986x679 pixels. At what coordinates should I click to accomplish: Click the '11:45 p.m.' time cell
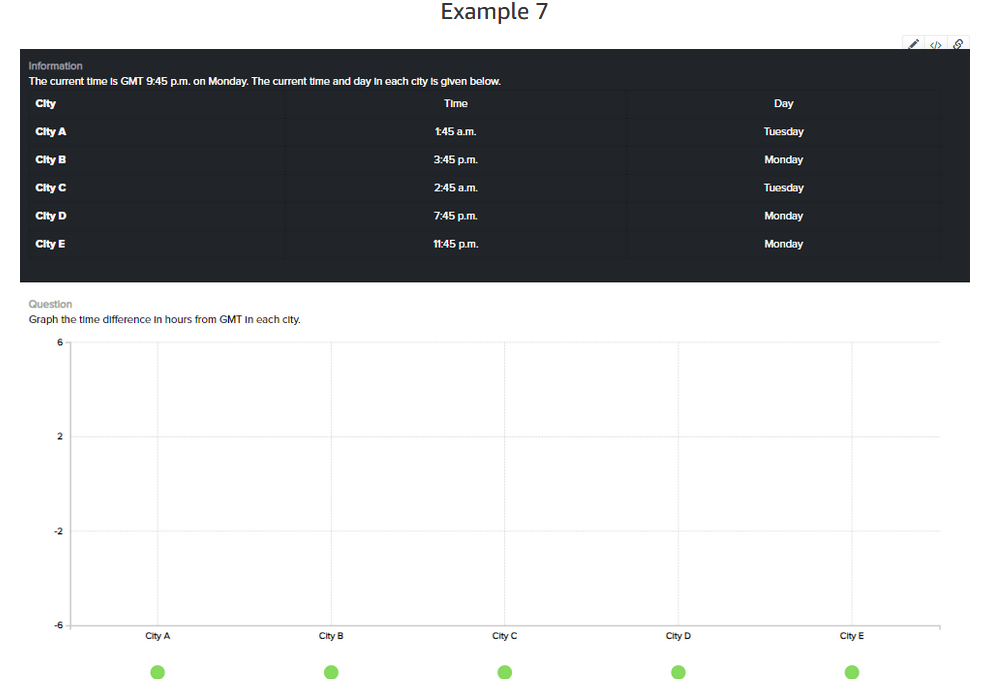pyautogui.click(x=455, y=244)
